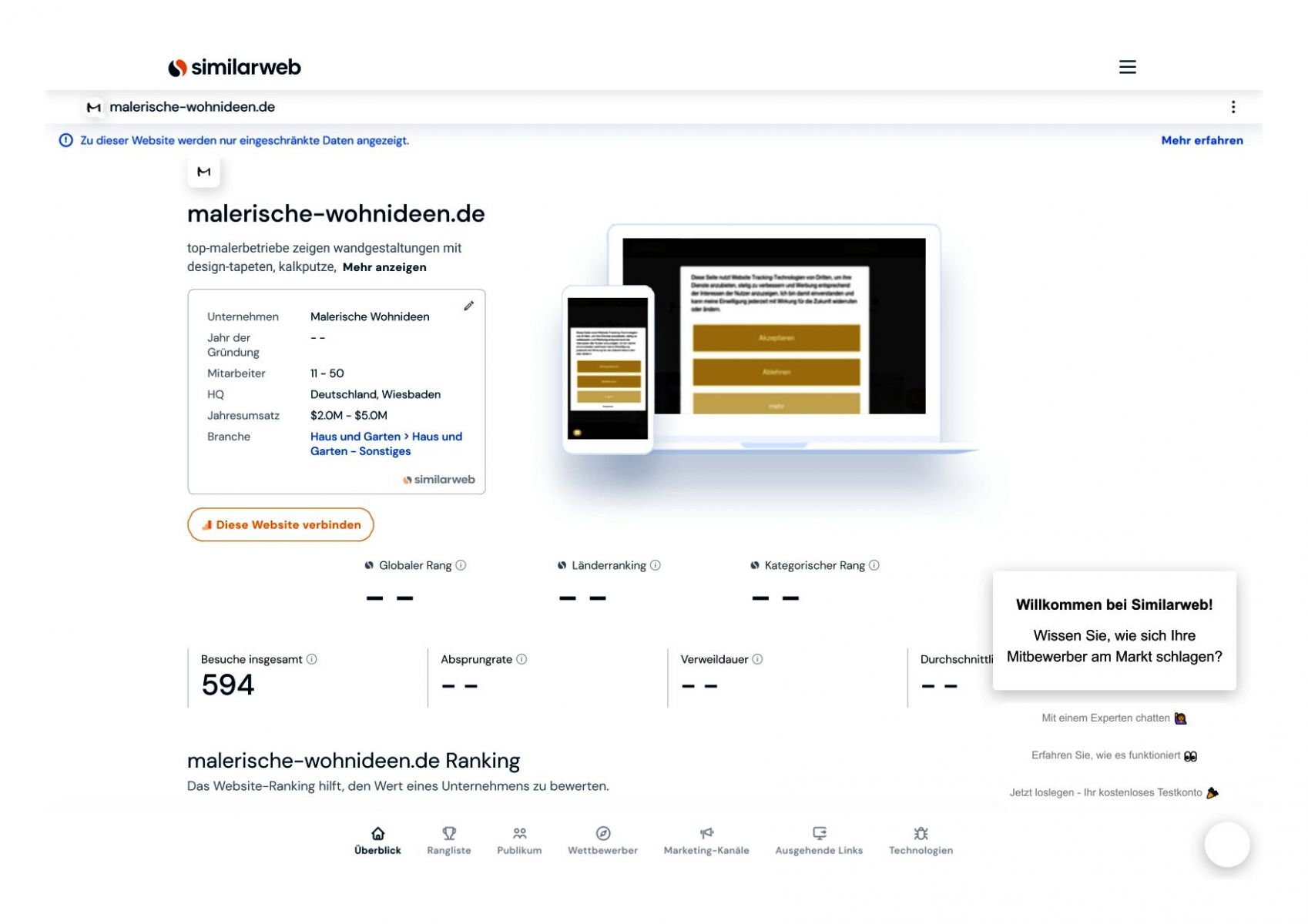Expand description with Mehr anzeigen
This screenshot has height=924, width=1308.
click(x=384, y=267)
